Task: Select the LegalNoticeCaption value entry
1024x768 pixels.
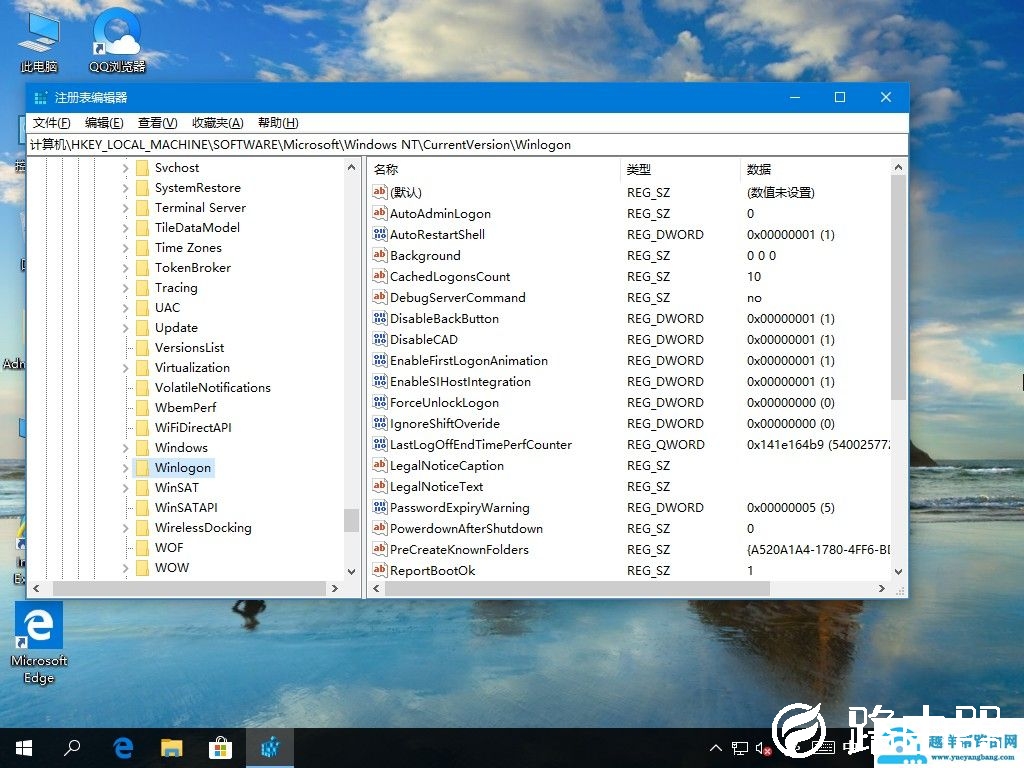Action: click(446, 465)
